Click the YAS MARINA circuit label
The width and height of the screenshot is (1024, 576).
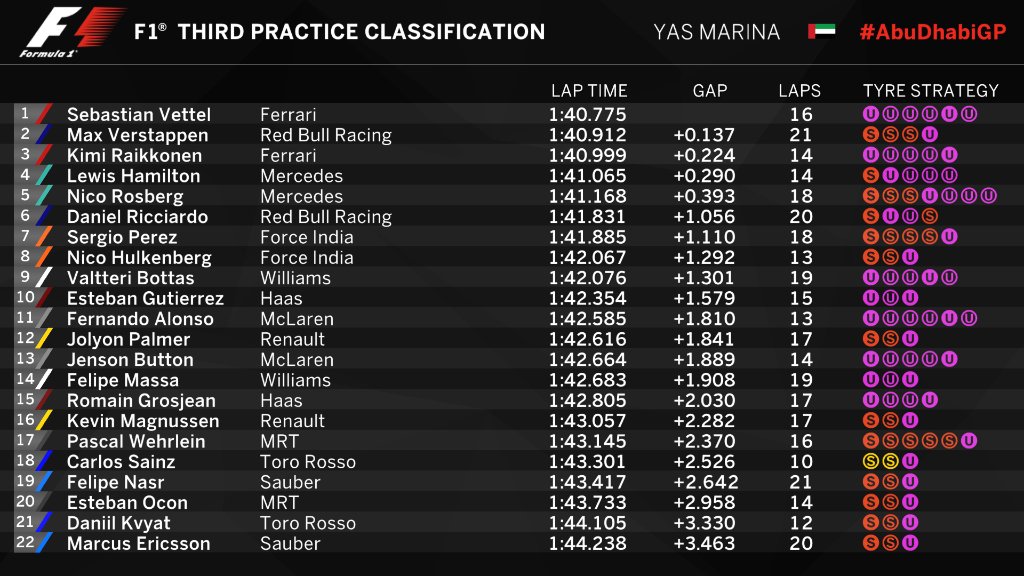coord(716,31)
